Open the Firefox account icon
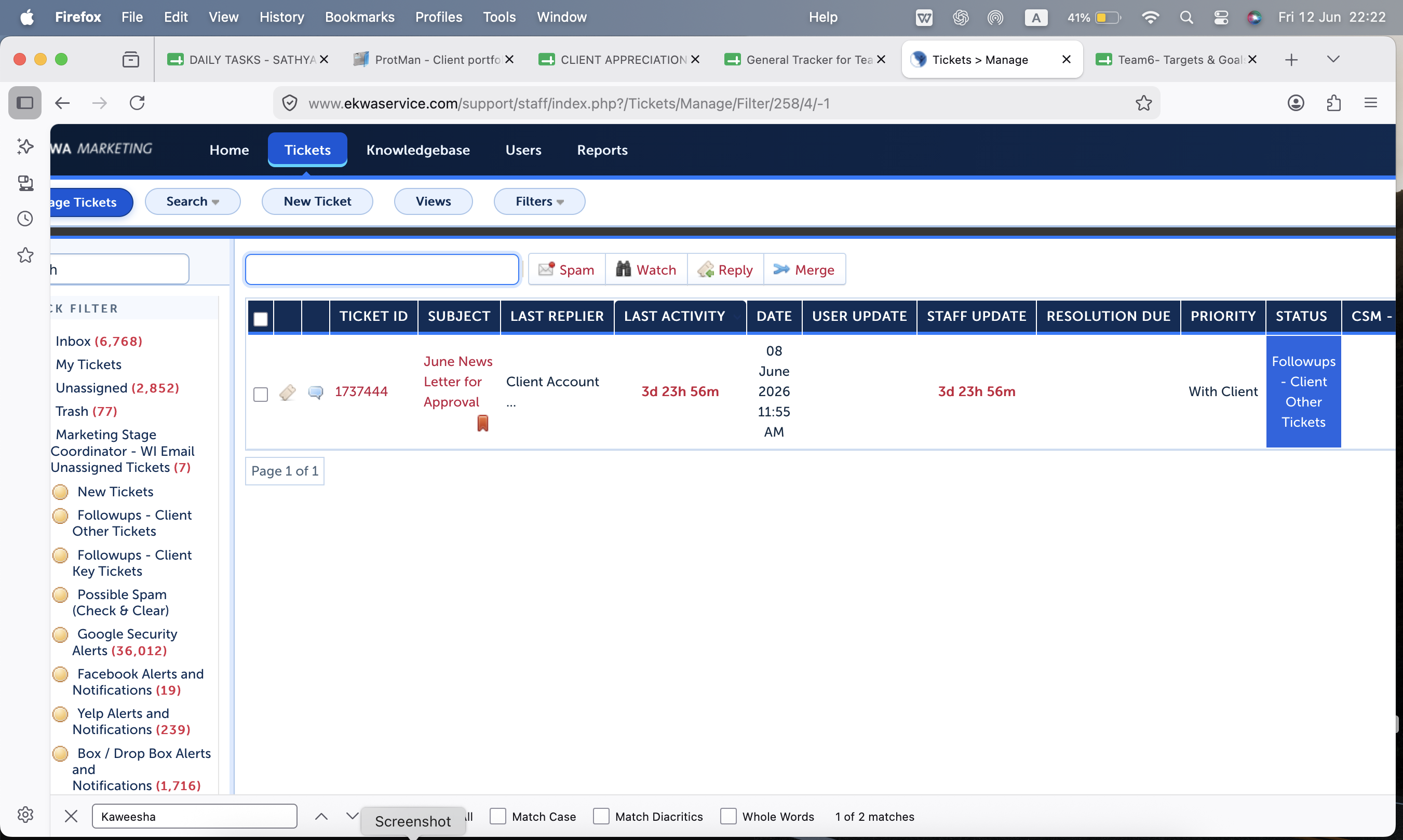 click(x=1296, y=102)
